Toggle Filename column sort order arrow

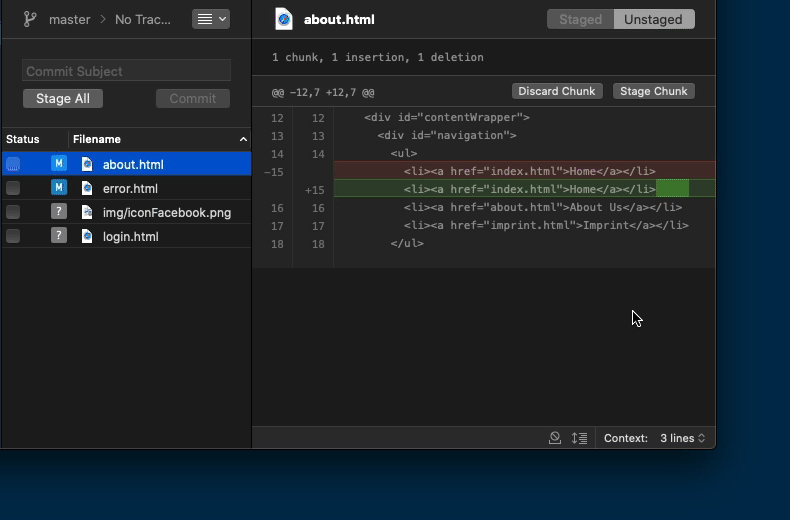pos(243,139)
